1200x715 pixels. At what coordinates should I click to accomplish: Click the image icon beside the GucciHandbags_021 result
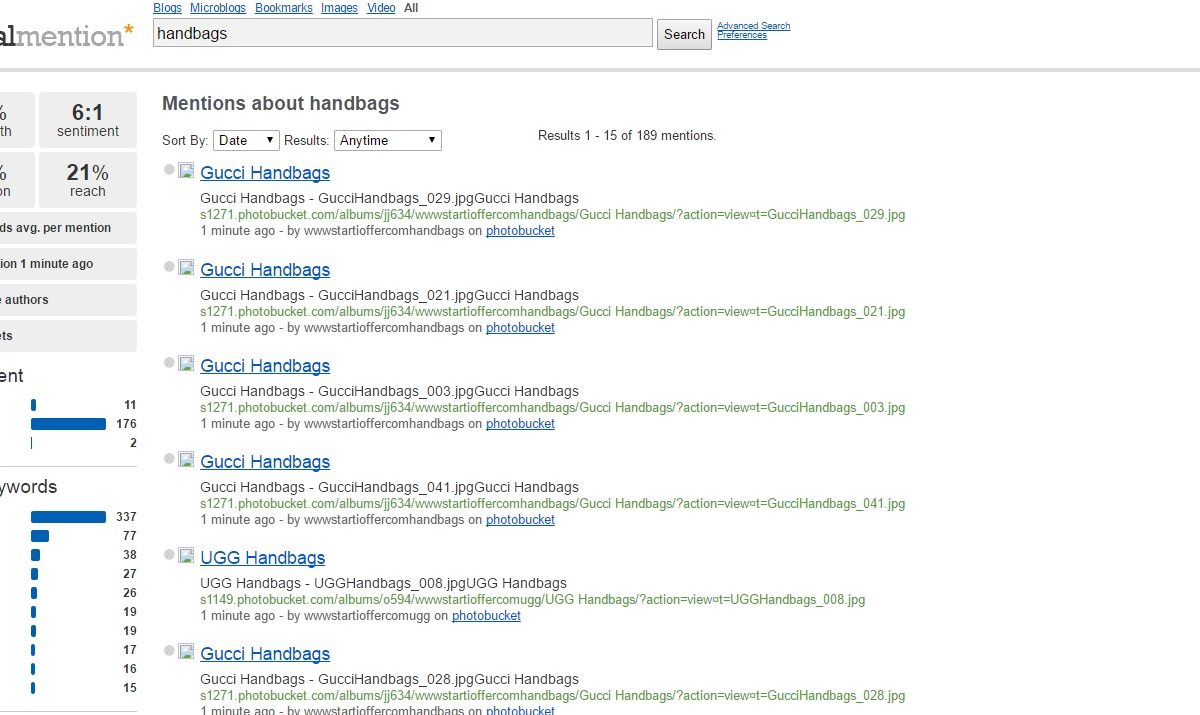pos(186,268)
